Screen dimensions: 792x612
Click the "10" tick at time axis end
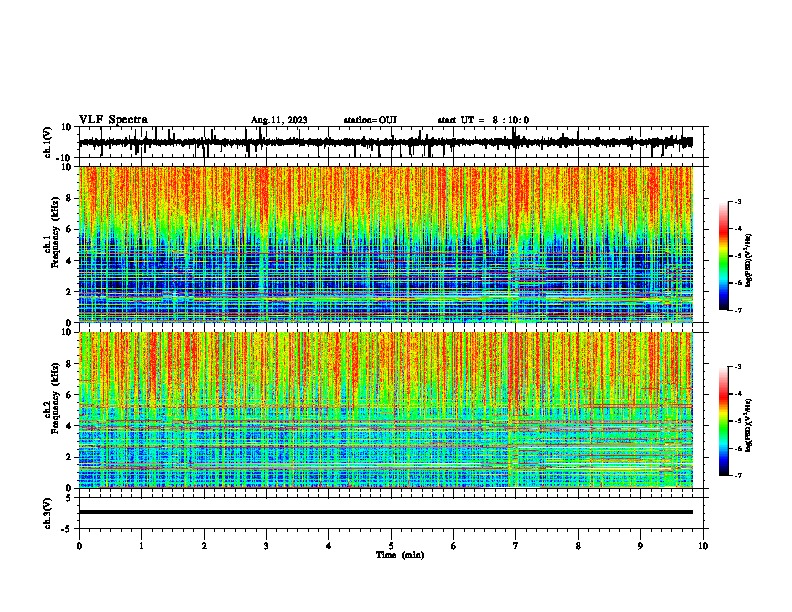703,546
